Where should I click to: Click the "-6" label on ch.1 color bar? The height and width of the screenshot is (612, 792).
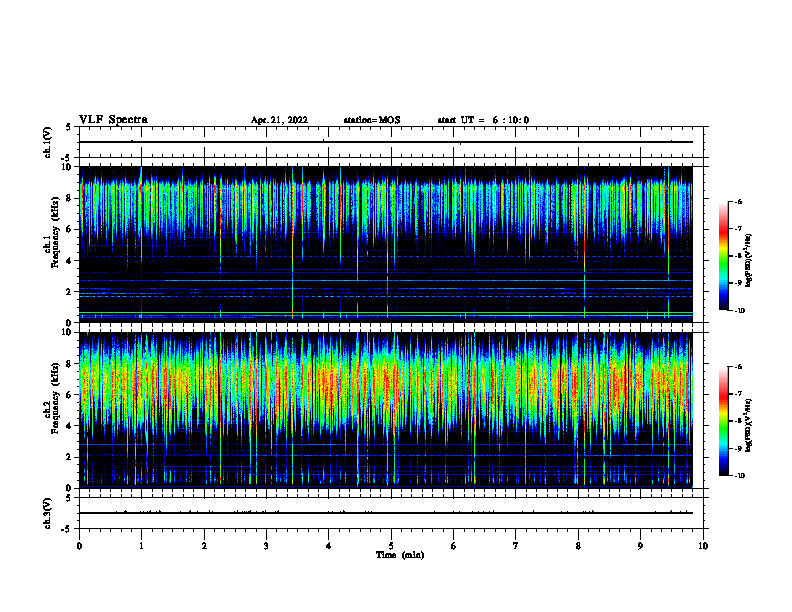tap(738, 201)
